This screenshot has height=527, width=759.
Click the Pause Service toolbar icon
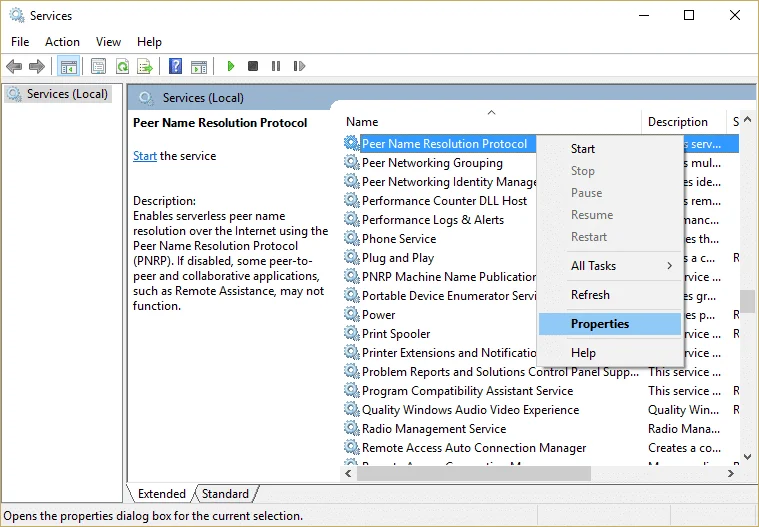(x=276, y=66)
